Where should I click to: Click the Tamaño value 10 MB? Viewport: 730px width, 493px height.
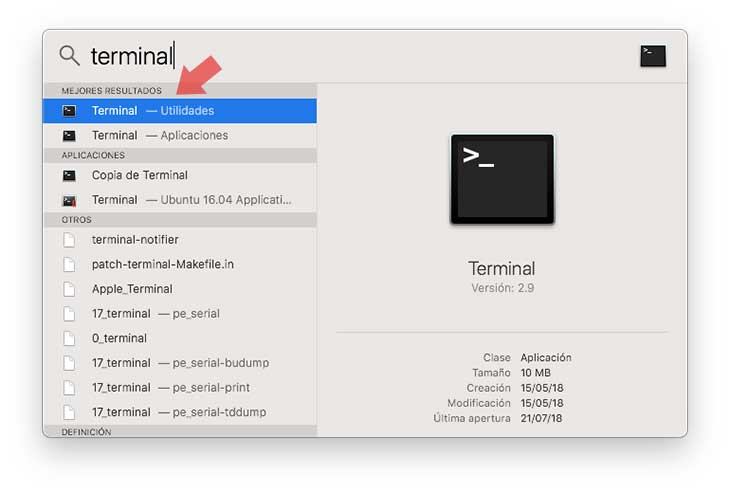(x=535, y=373)
